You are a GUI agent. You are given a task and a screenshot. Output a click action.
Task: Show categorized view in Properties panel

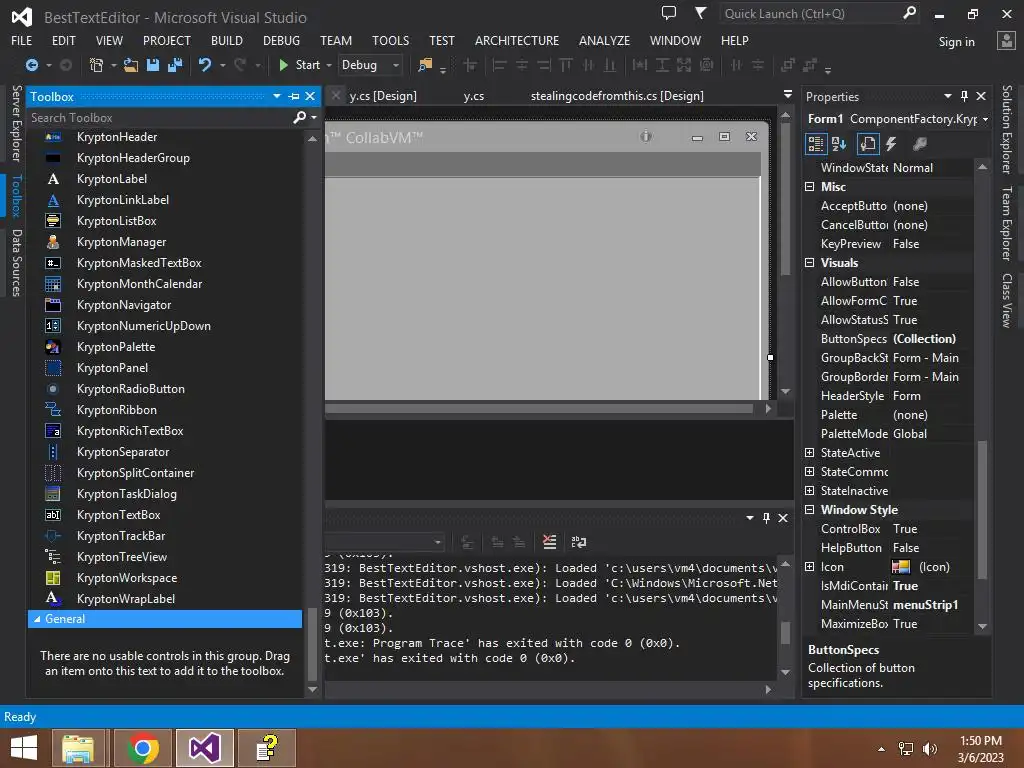(815, 144)
